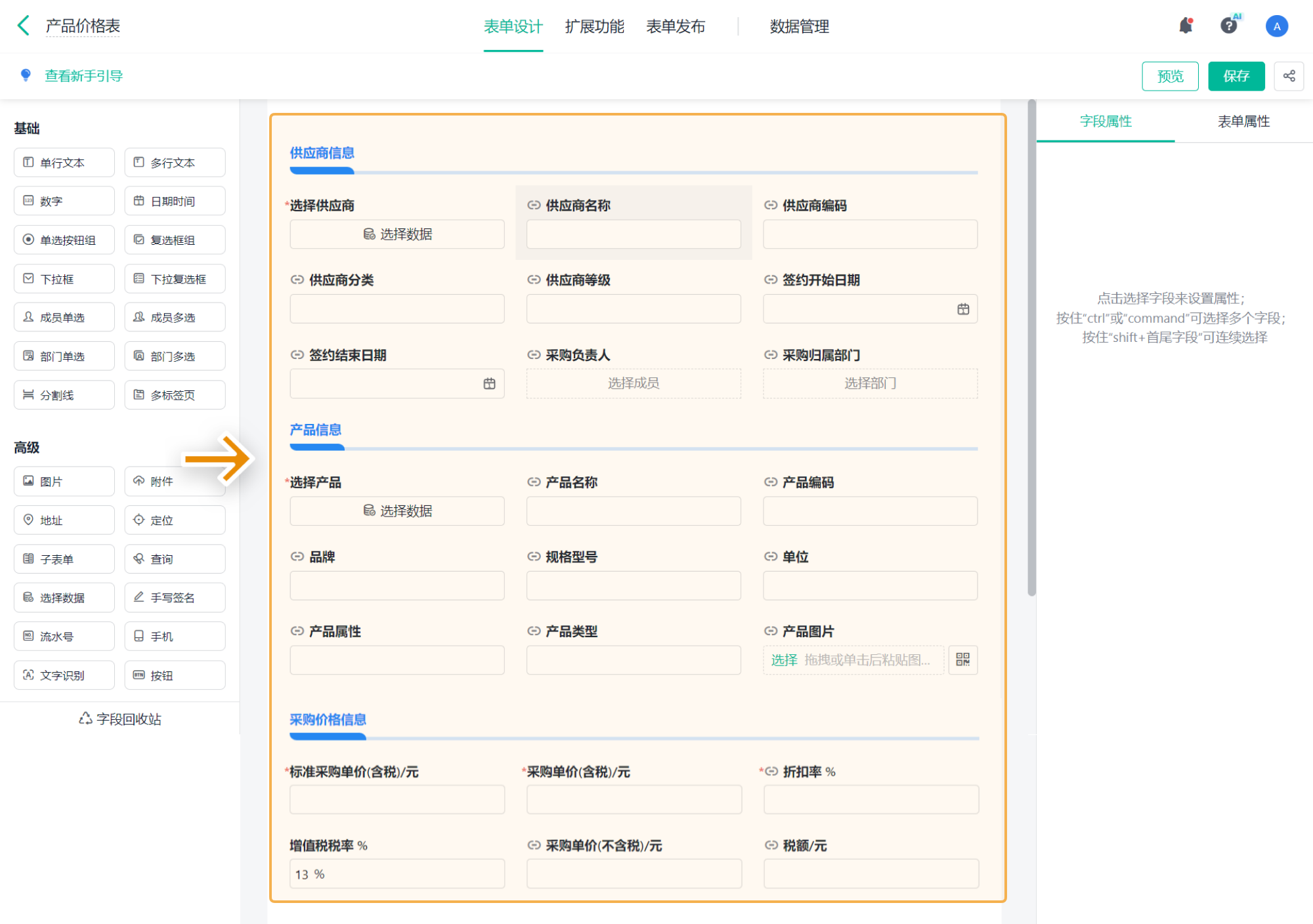Screen dimensions: 1313x924
Task: Add the 单选按钮组 radio field component
Action: click(64, 240)
